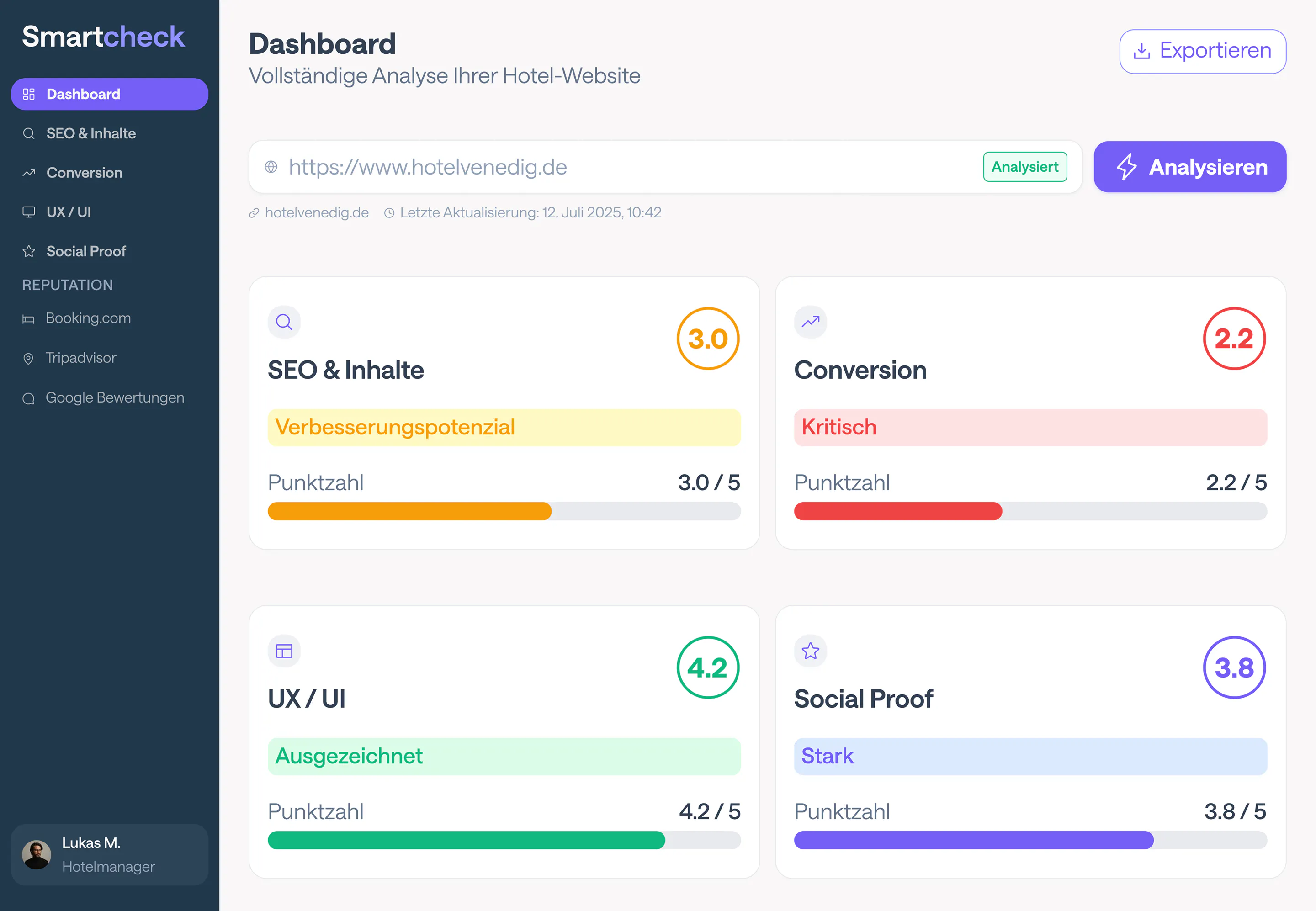Click the Lukas M. profile avatar

coord(37,854)
